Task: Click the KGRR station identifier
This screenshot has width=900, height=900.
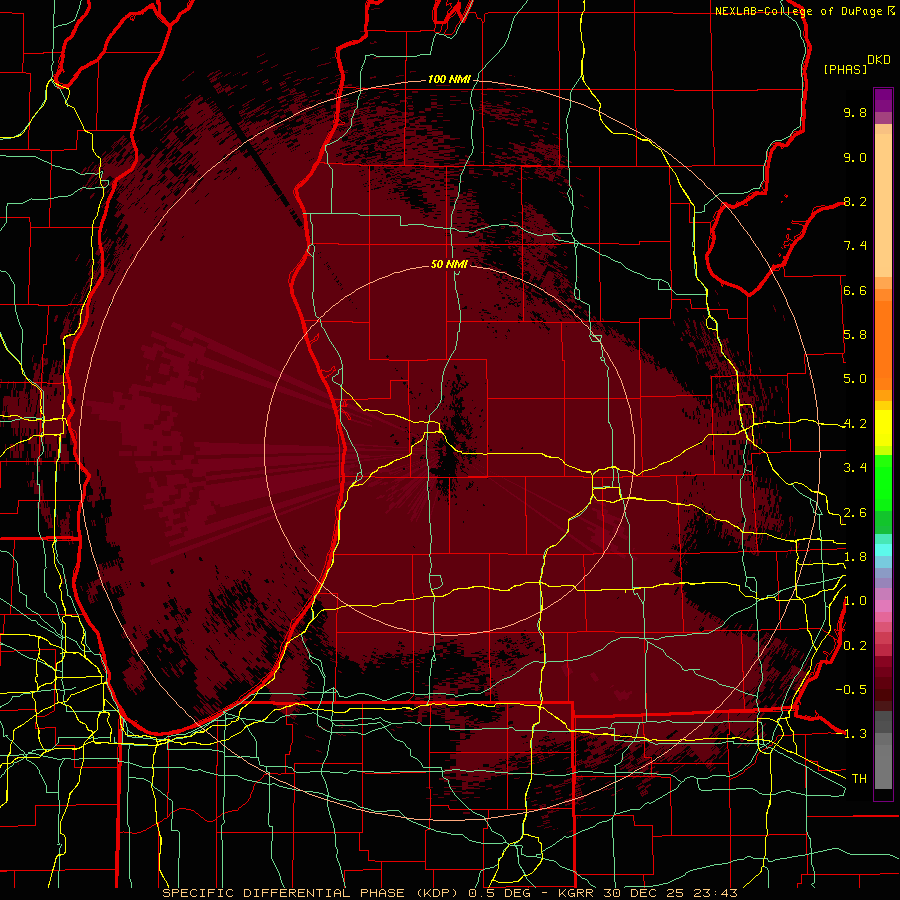Action: (x=577, y=893)
